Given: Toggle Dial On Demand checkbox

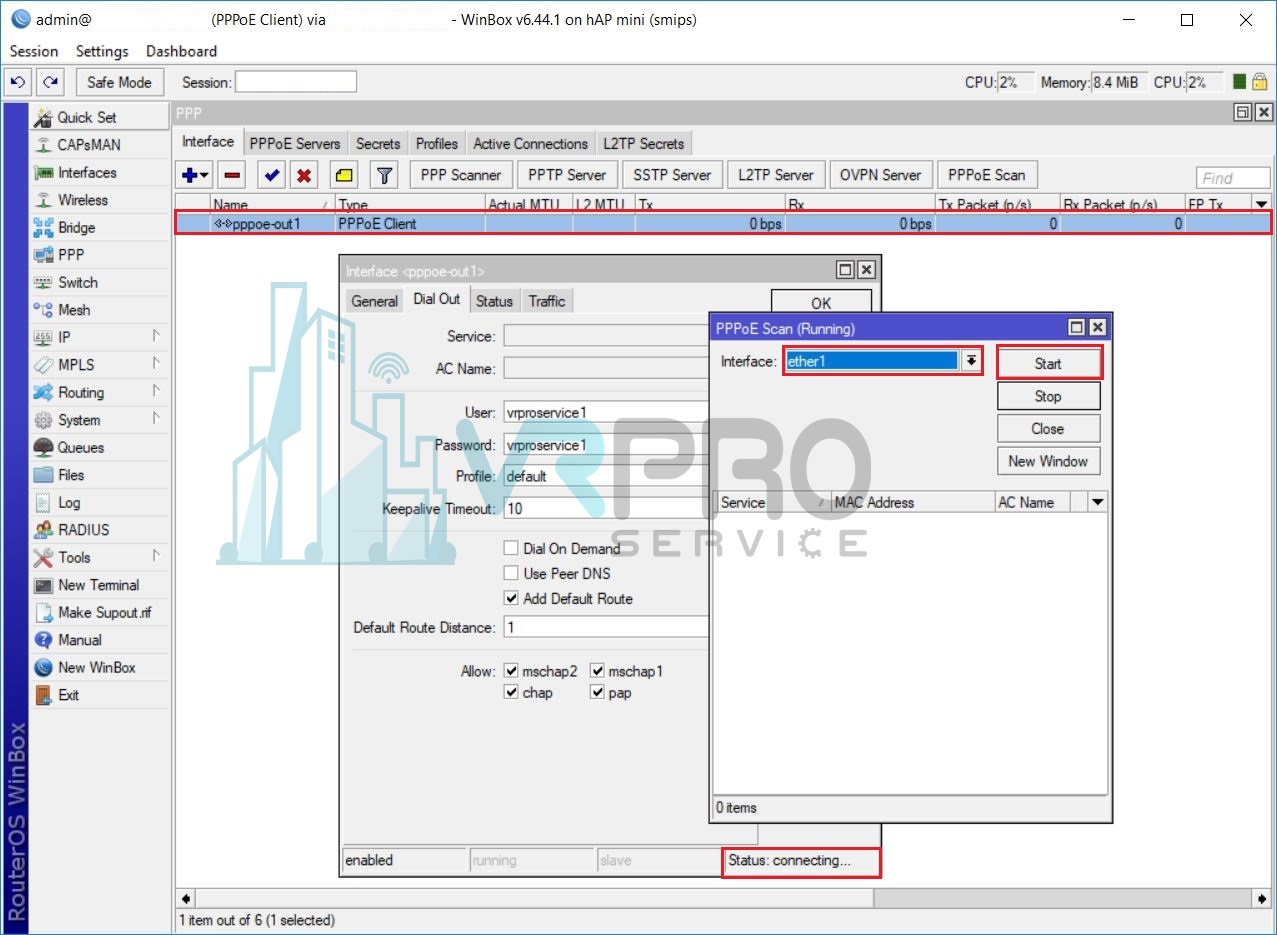Looking at the screenshot, I should pyautogui.click(x=512, y=549).
